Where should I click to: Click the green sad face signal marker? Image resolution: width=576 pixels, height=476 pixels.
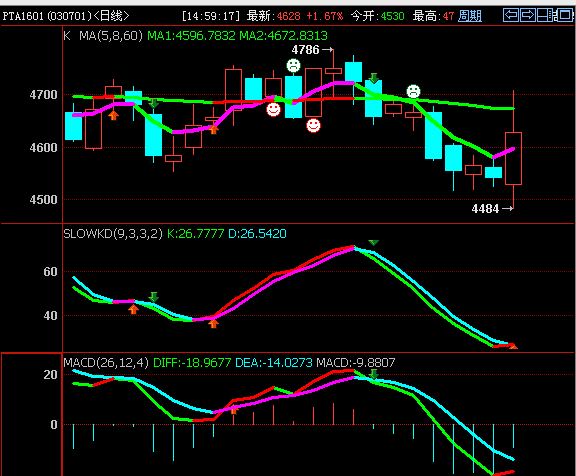pyautogui.click(x=294, y=66)
